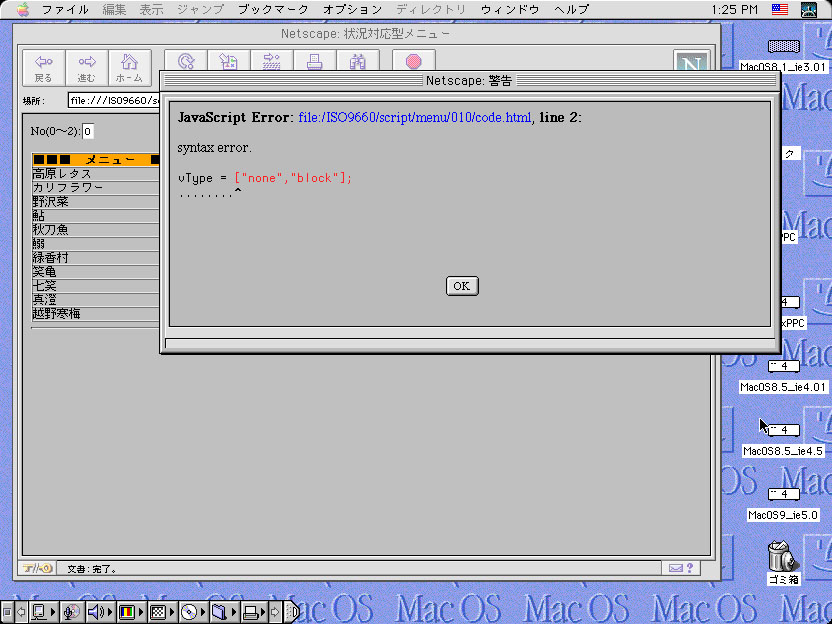832x624 pixels.
Task: Click the security key icon in status bar
Action: click(x=37, y=568)
